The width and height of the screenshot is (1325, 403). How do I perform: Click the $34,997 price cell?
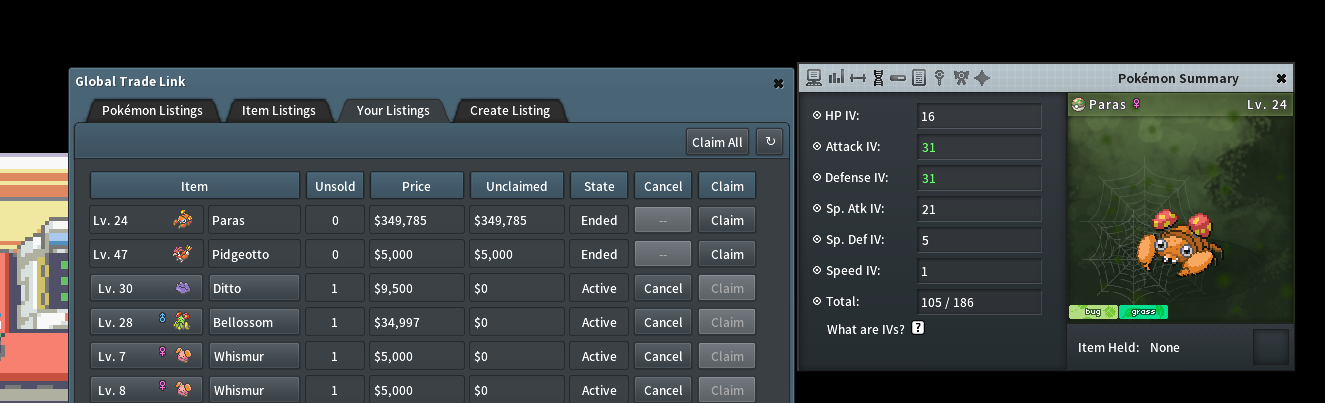pyautogui.click(x=417, y=322)
